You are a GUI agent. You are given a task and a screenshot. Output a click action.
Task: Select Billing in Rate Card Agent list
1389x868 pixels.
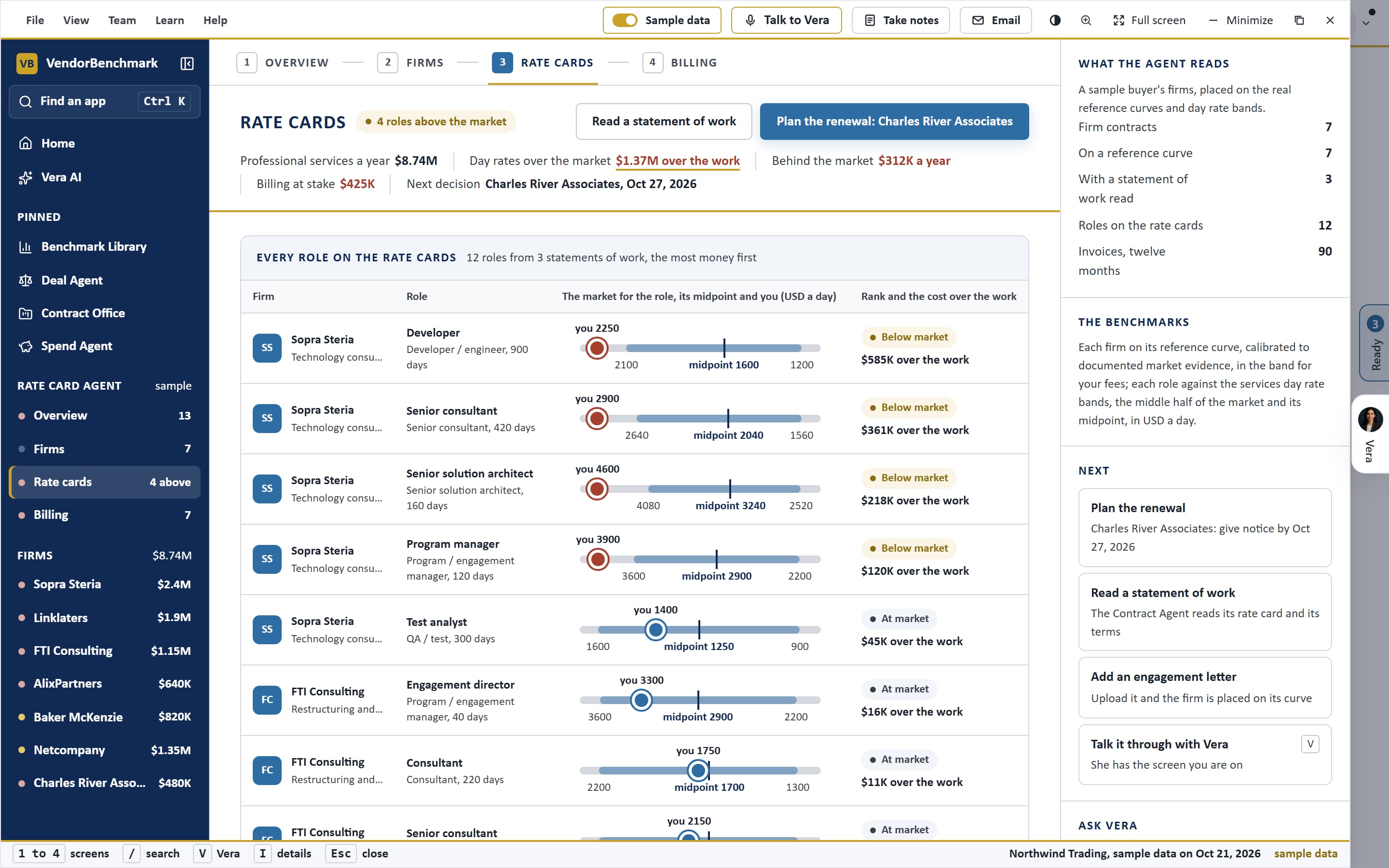[x=105, y=515]
